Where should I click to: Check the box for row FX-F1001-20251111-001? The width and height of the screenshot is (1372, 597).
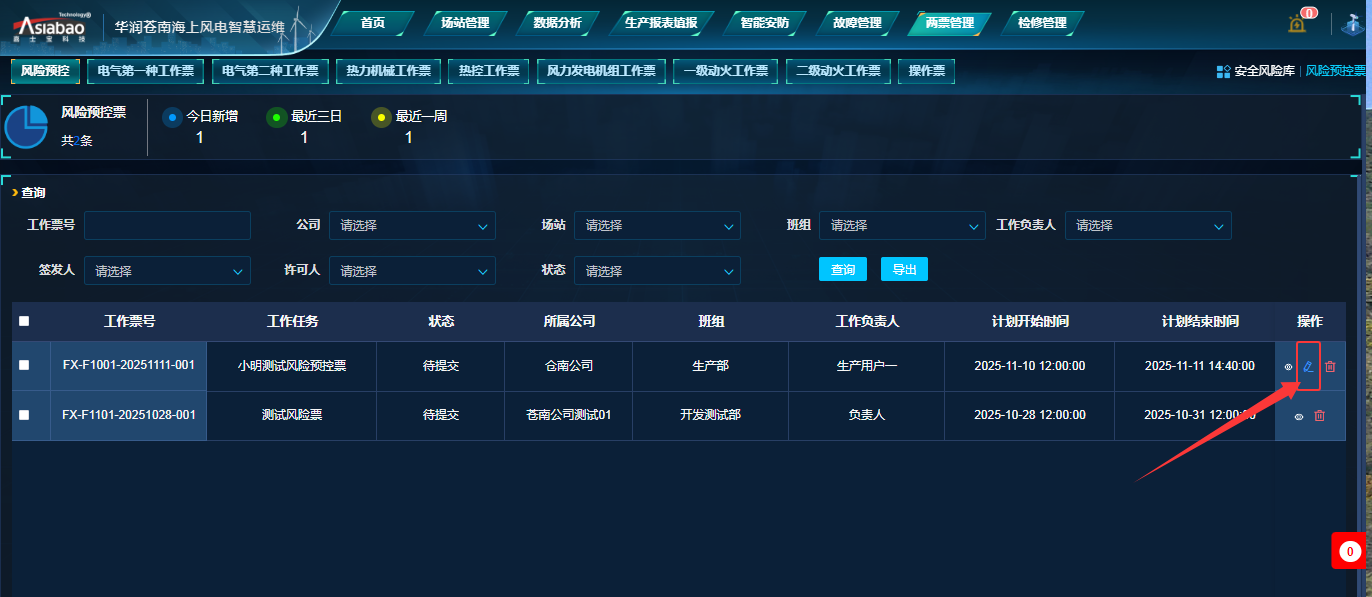click(24, 366)
